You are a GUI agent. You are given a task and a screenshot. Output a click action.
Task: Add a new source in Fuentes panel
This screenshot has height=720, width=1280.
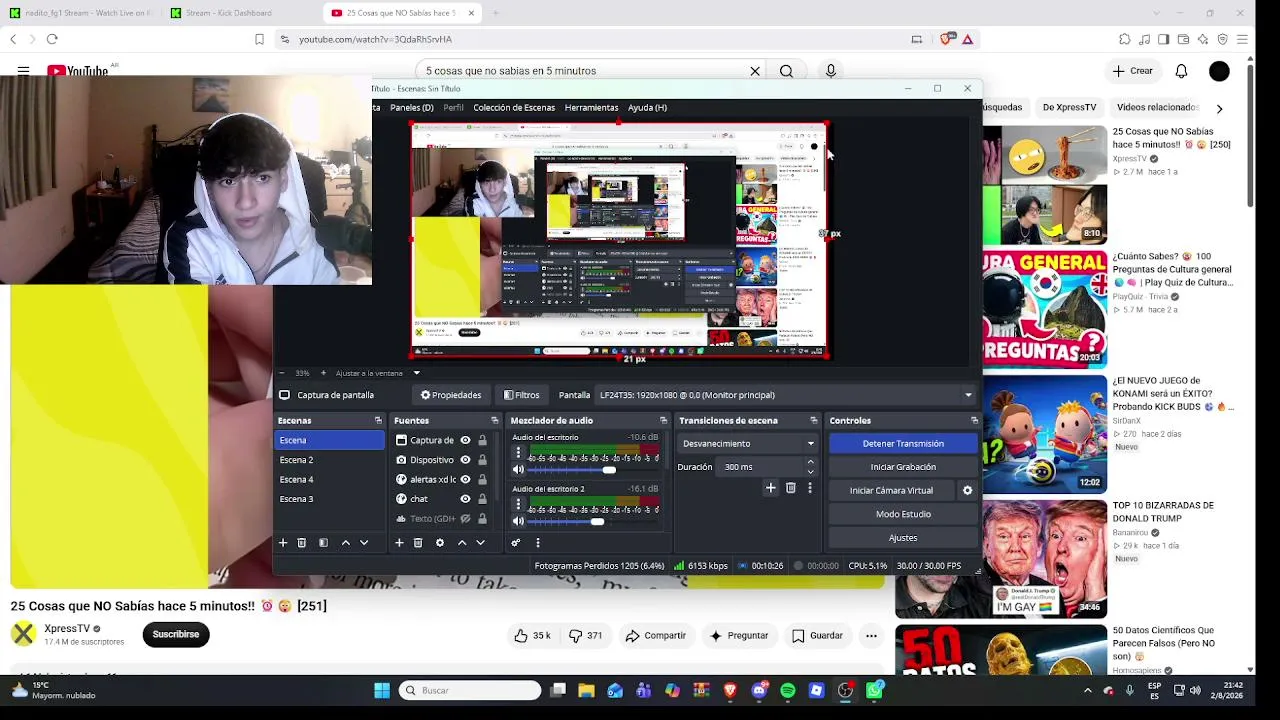tap(399, 543)
